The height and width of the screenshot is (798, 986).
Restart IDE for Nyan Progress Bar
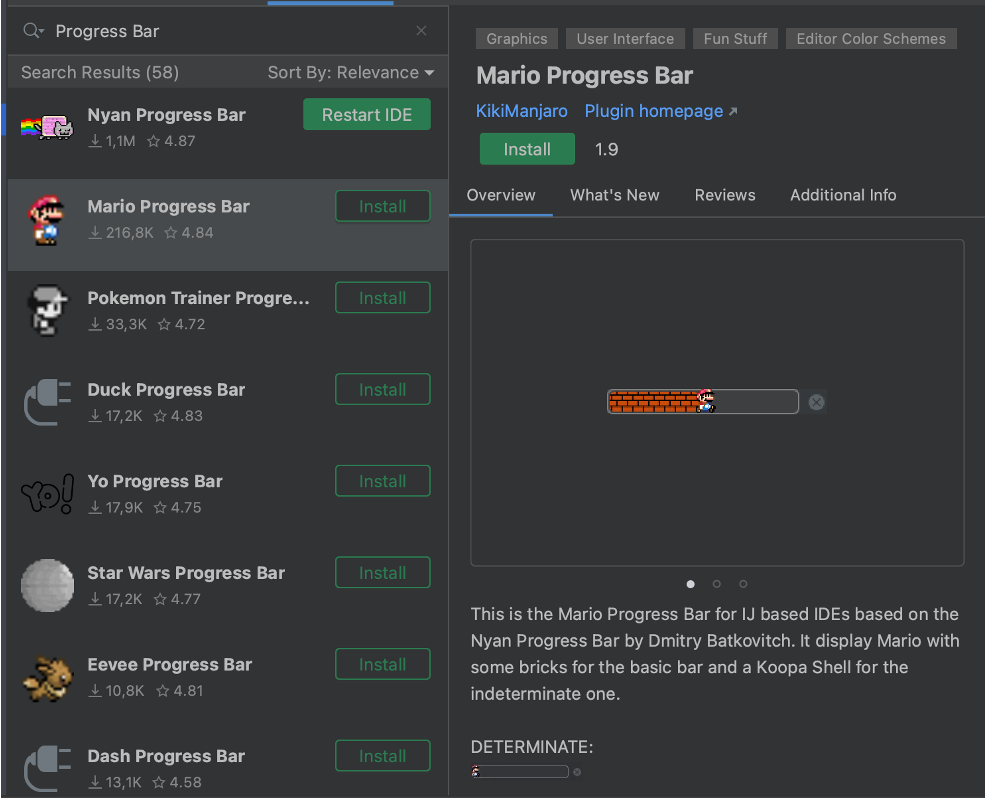(367, 114)
